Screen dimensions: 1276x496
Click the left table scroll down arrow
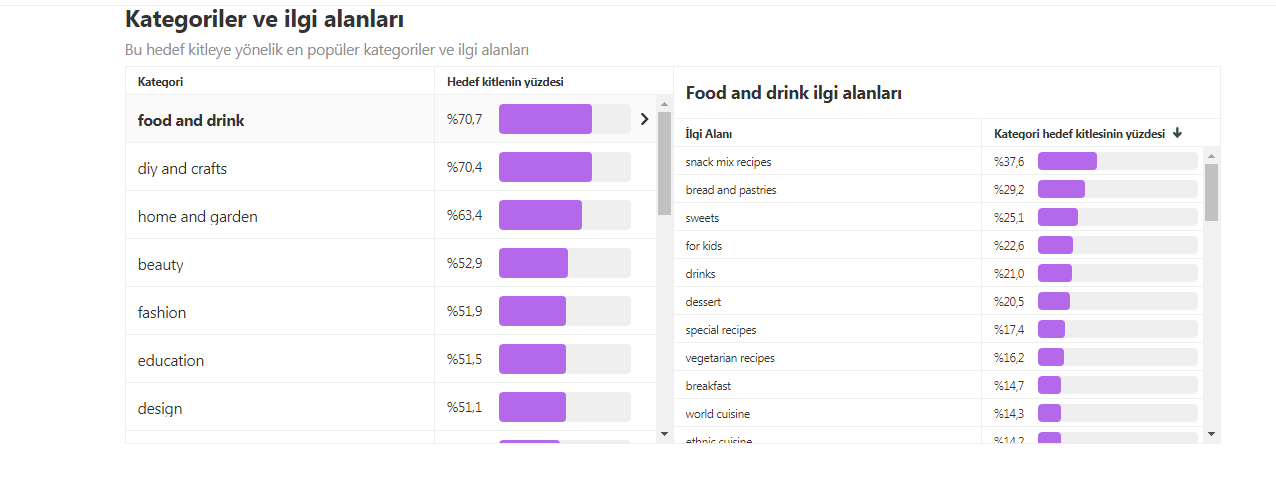(x=664, y=433)
